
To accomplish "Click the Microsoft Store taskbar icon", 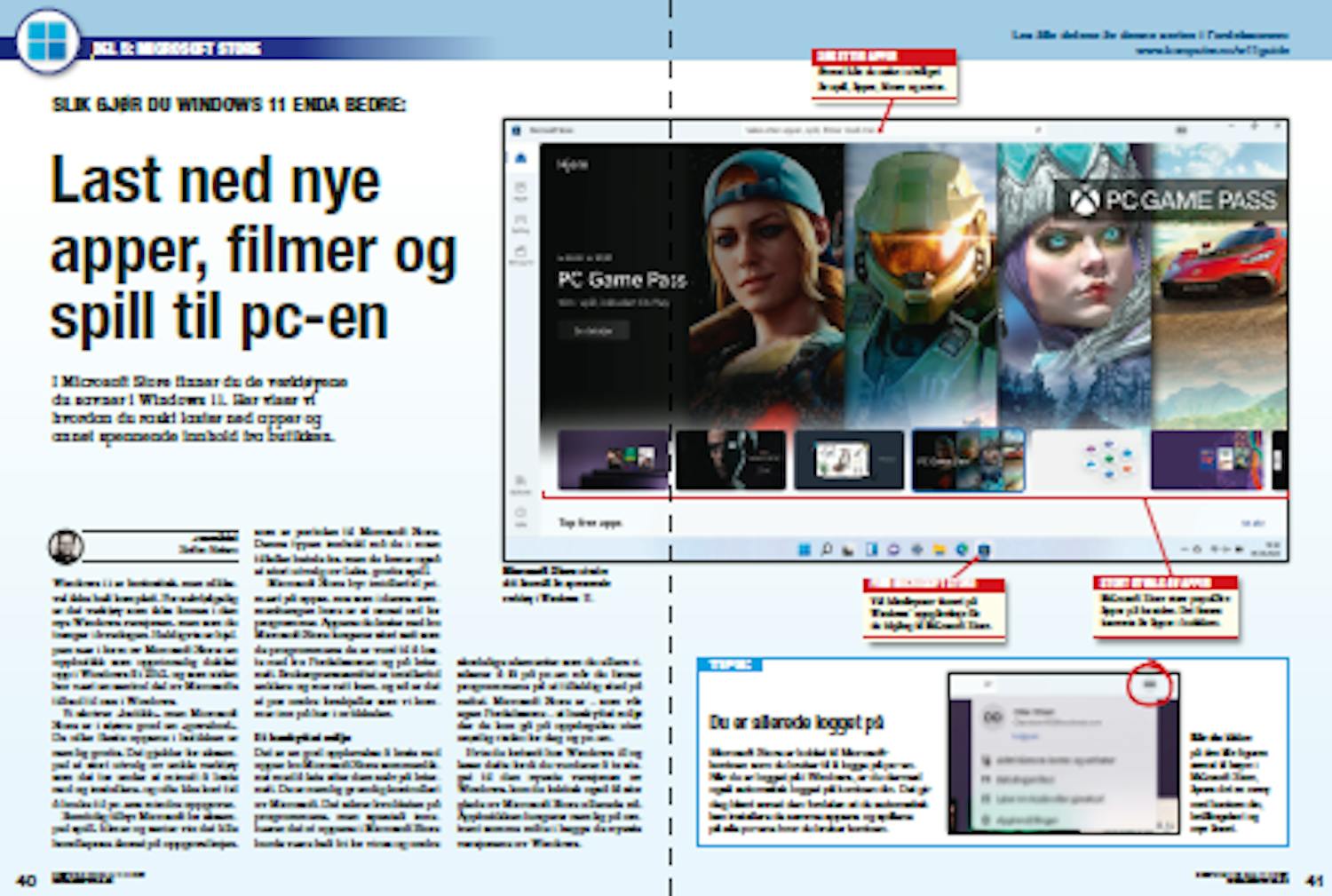I will (984, 550).
